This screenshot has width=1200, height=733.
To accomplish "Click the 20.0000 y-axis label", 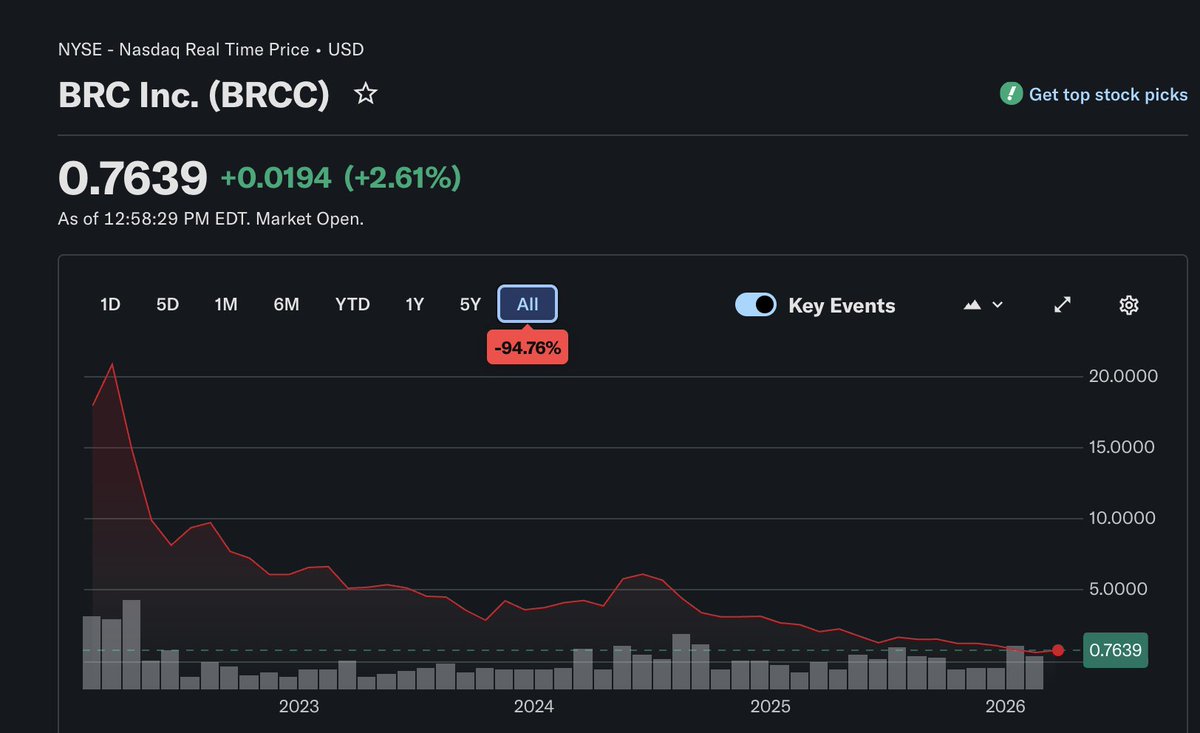I will pyautogui.click(x=1122, y=376).
